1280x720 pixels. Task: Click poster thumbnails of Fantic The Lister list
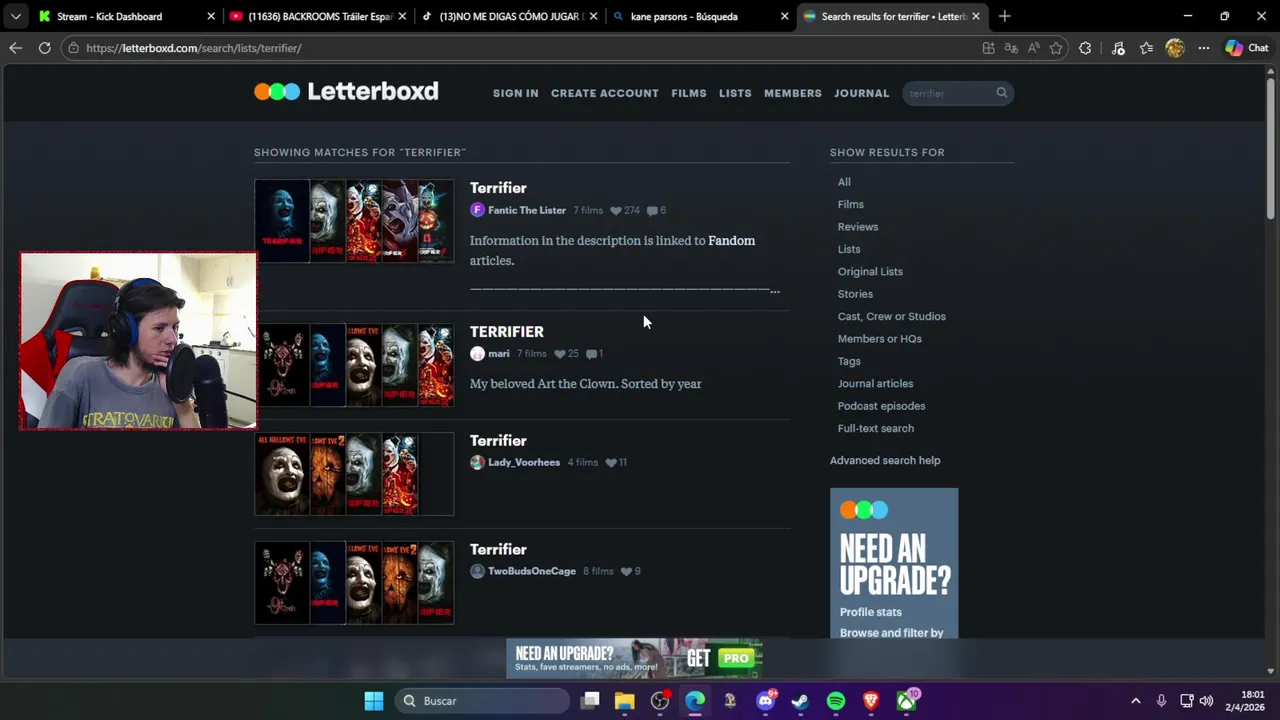pyautogui.click(x=354, y=221)
